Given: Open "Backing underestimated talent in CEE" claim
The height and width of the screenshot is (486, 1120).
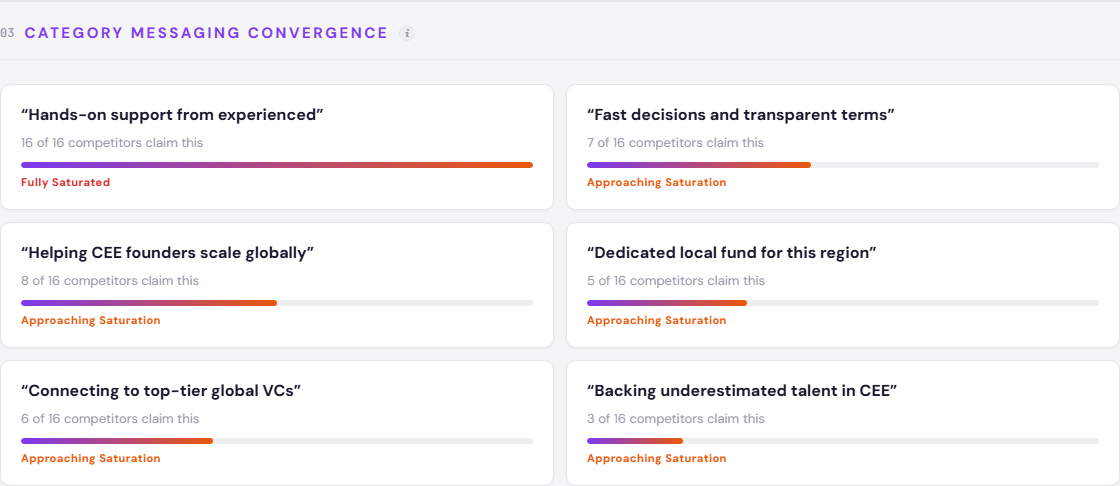Looking at the screenshot, I should (x=741, y=391).
